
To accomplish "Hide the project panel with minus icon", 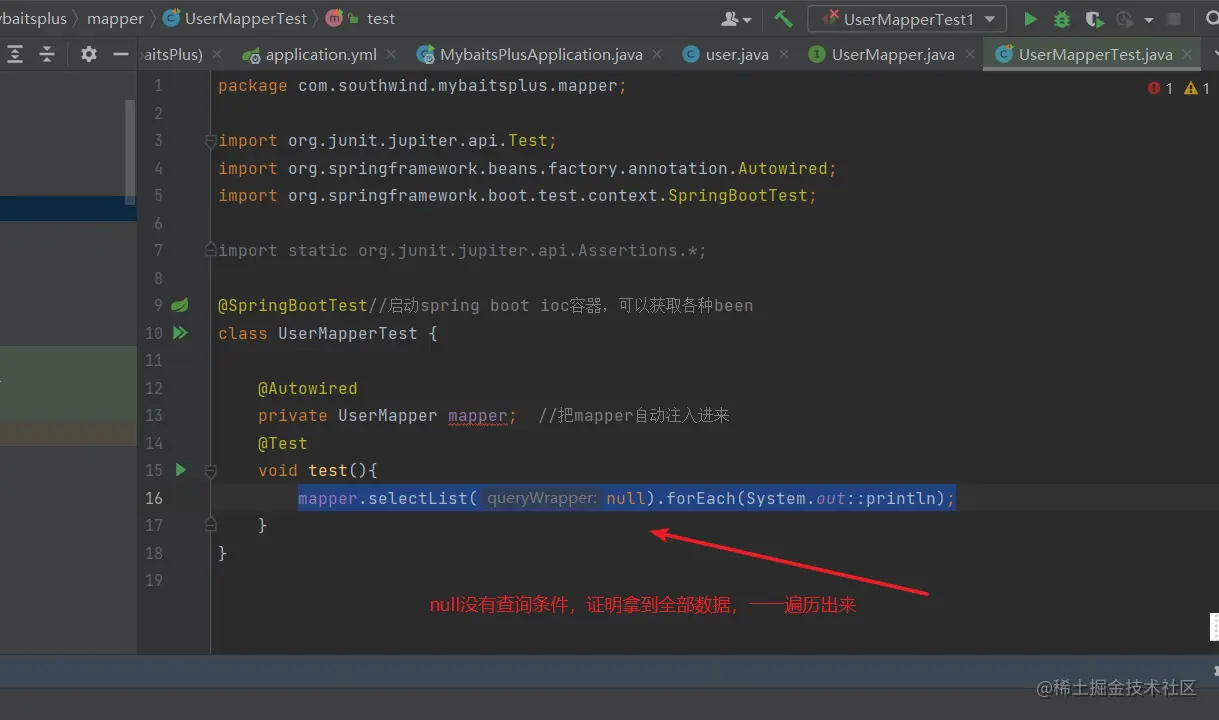I will [x=121, y=54].
